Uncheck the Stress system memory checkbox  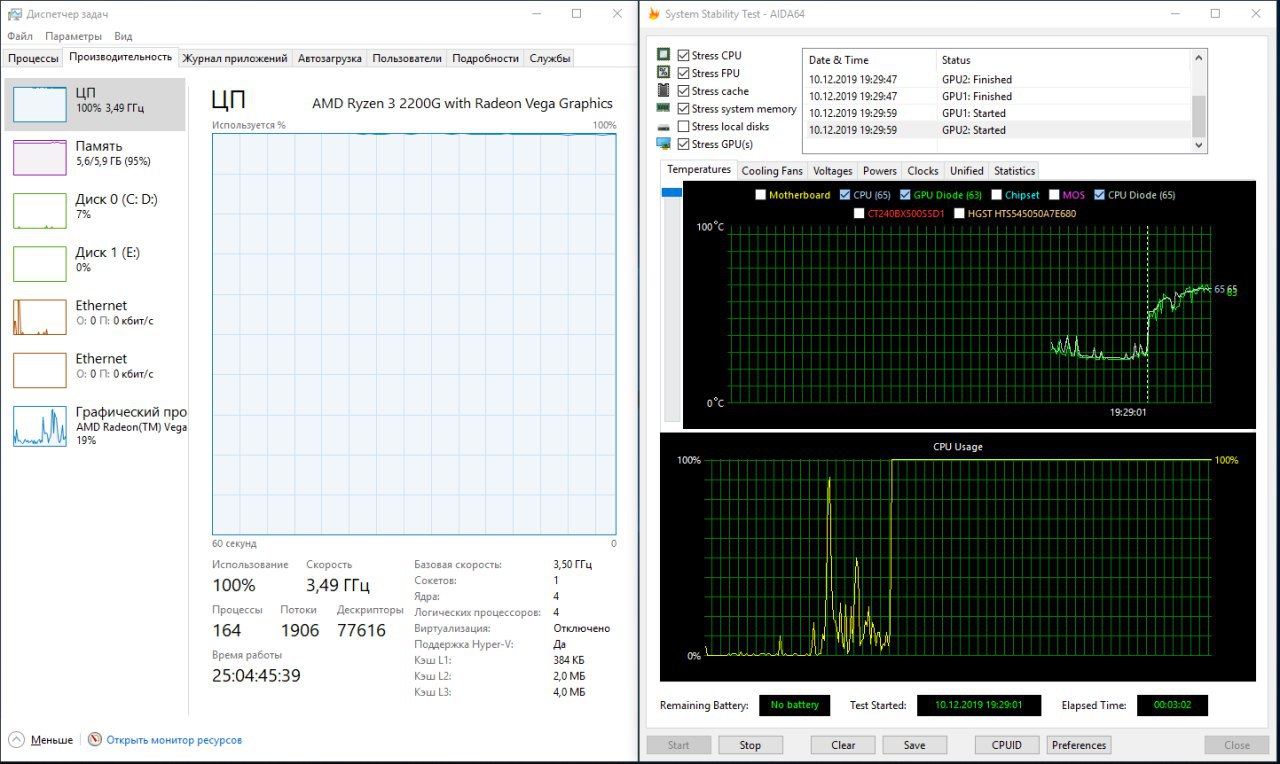(683, 109)
